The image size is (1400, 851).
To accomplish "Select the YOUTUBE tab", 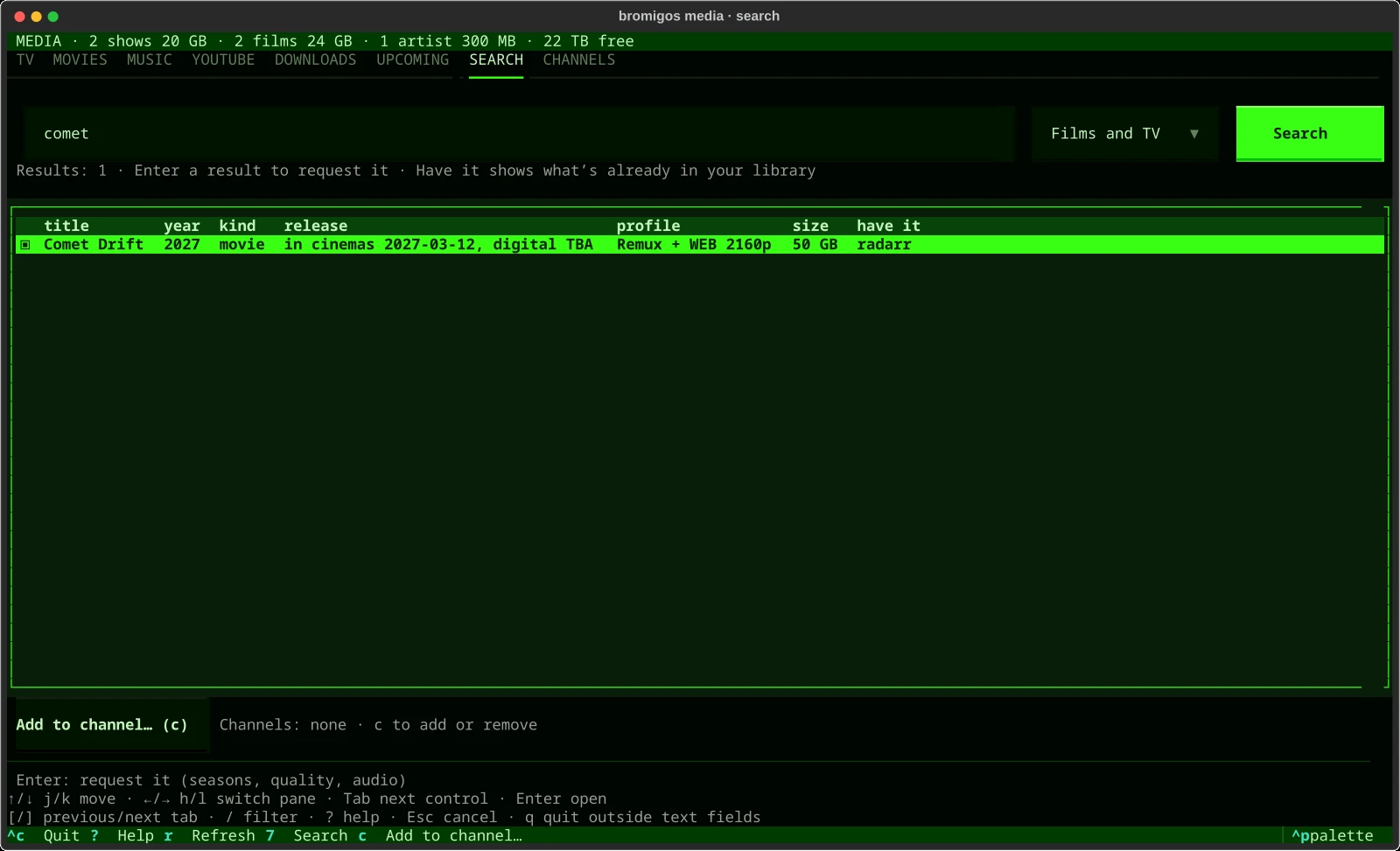I will pos(223,59).
